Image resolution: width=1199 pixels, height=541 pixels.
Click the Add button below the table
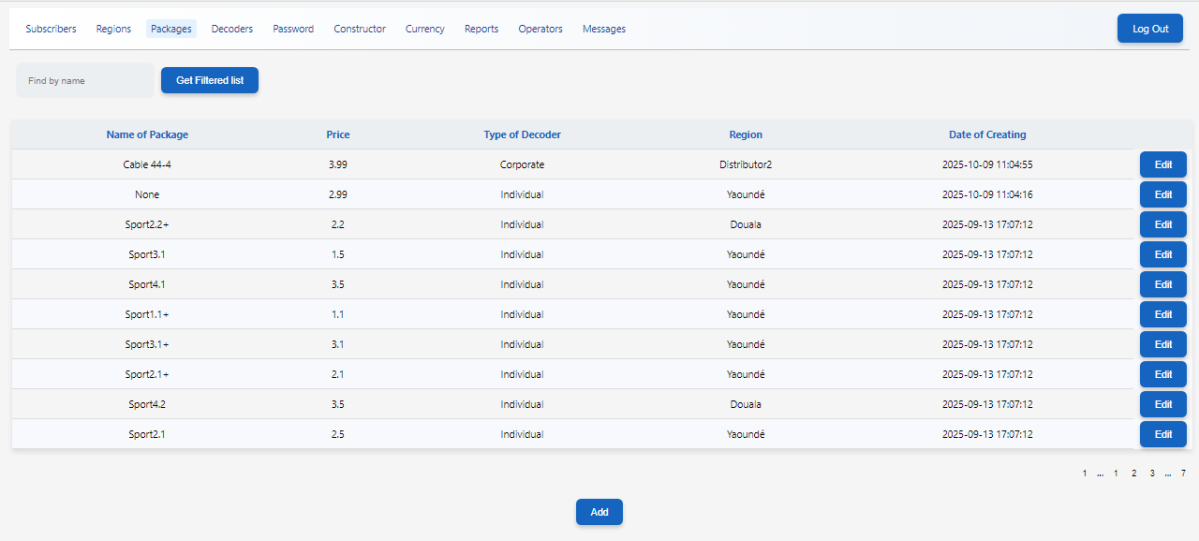pyautogui.click(x=599, y=512)
